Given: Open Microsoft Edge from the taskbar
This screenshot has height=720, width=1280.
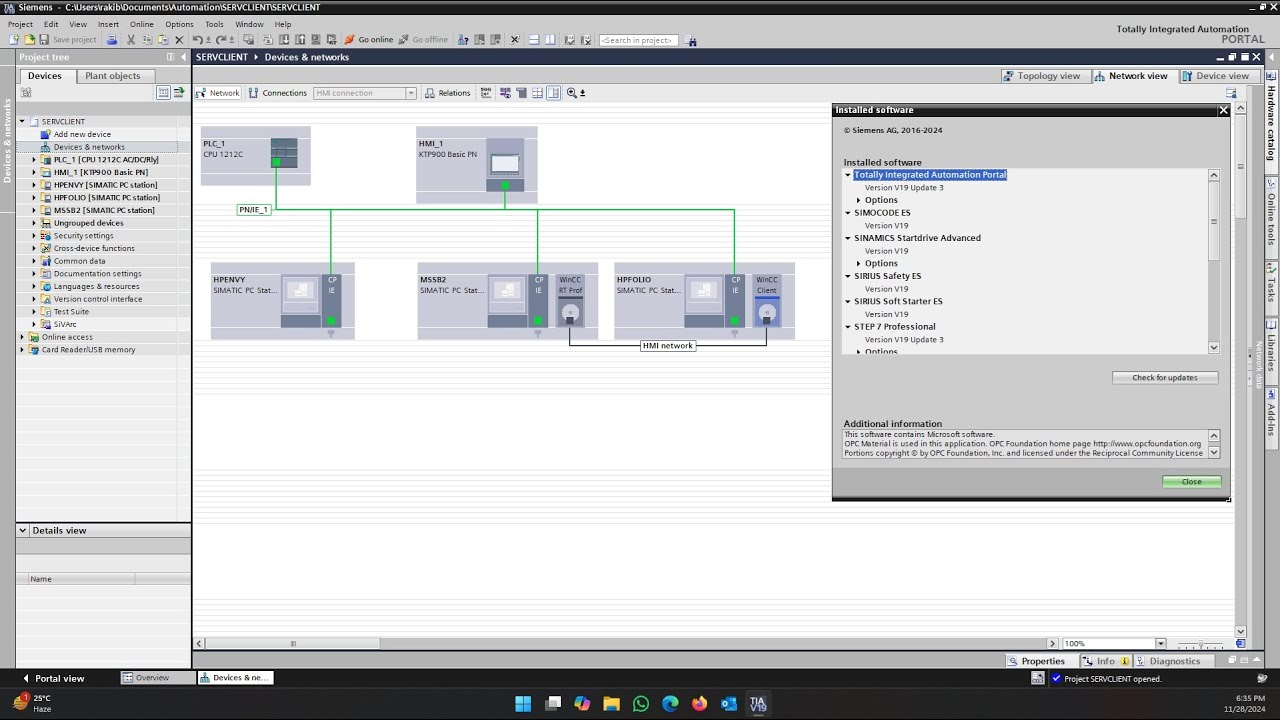Looking at the screenshot, I should (x=670, y=704).
